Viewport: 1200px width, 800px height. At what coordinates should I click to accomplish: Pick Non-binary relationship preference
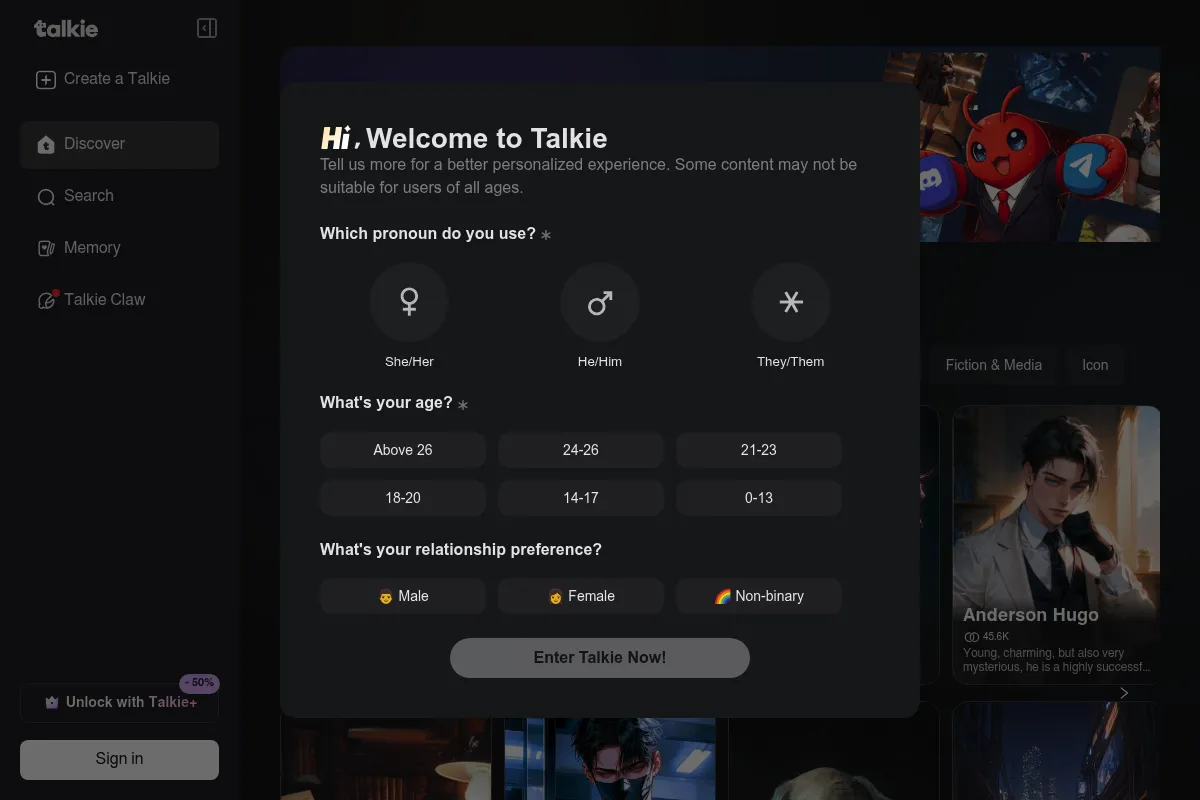coord(759,596)
